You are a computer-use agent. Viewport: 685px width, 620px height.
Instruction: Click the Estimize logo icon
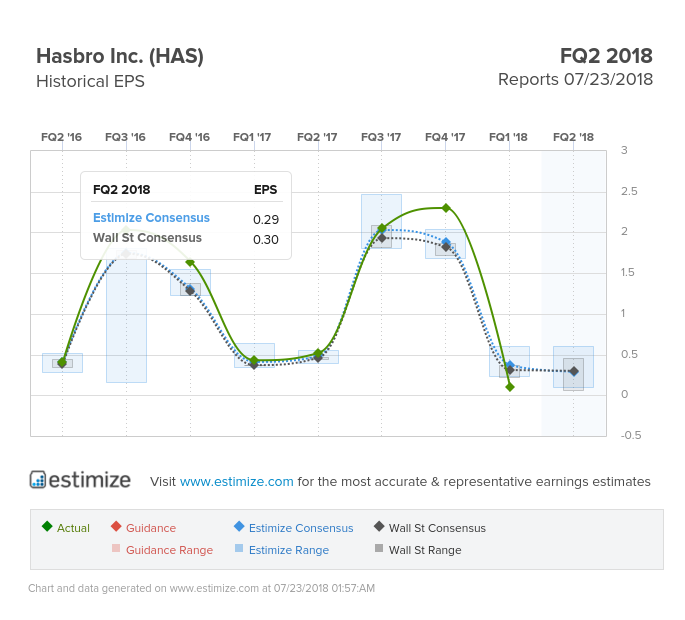tap(38, 479)
